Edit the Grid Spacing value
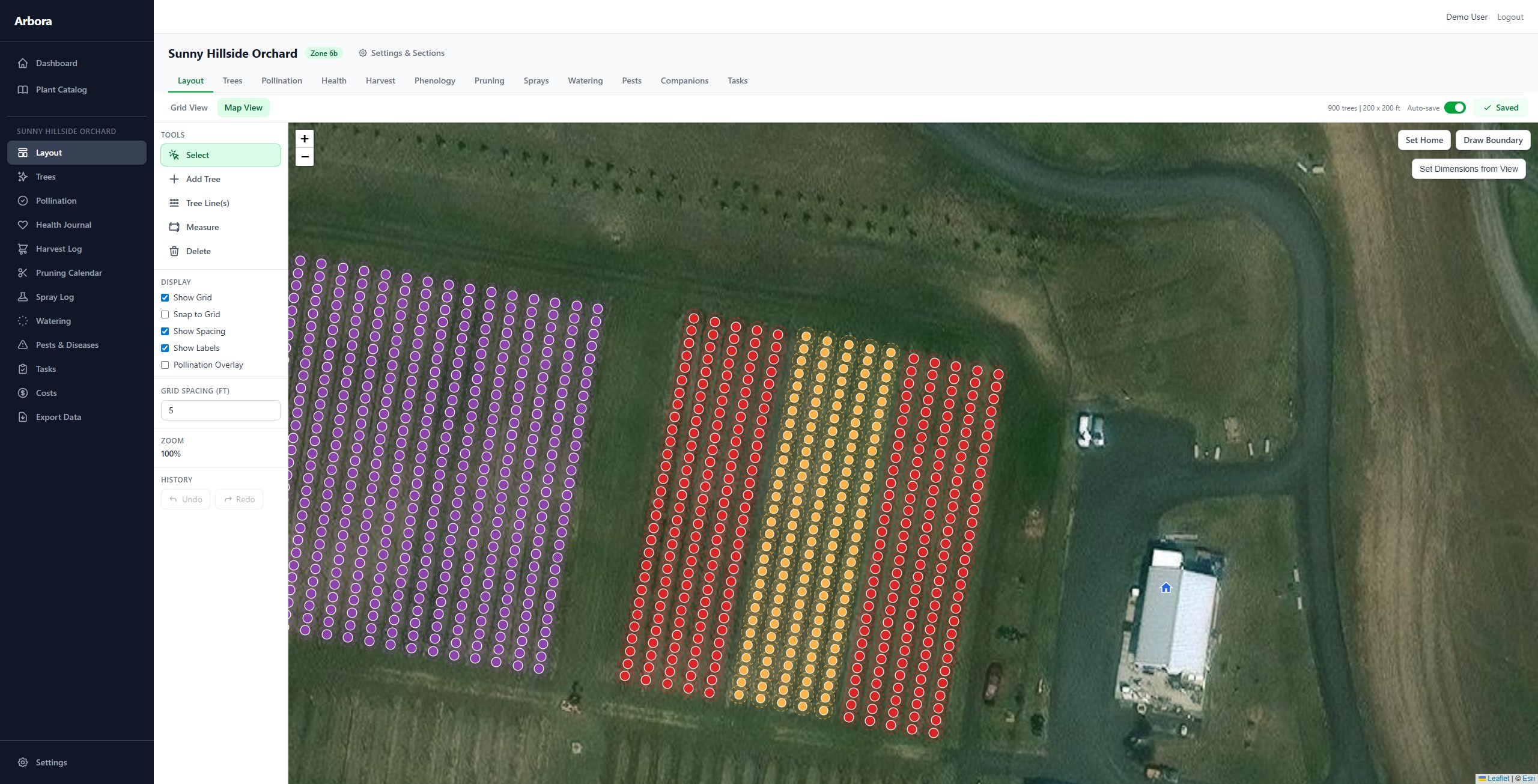This screenshot has height=784, width=1538. [220, 410]
